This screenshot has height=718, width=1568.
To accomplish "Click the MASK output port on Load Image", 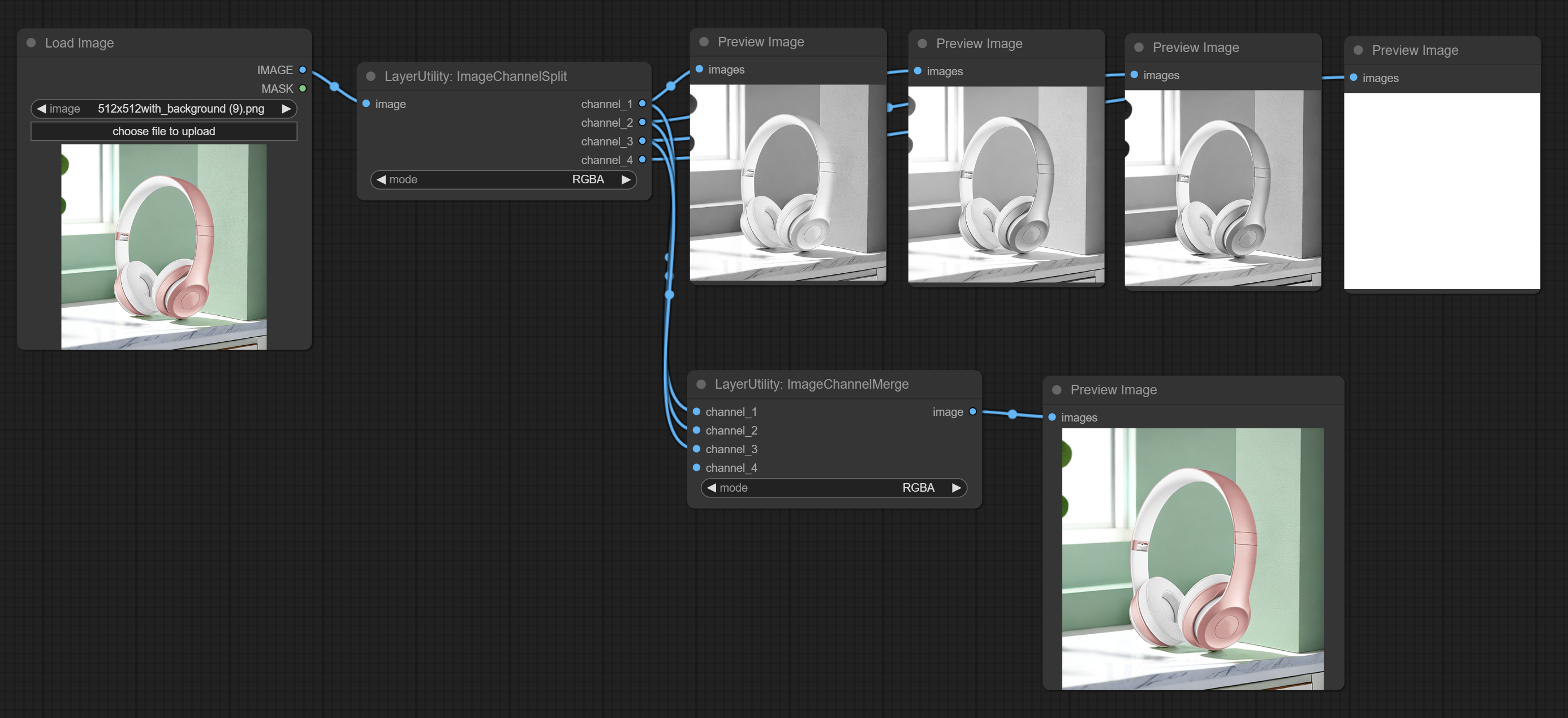I will (303, 89).
